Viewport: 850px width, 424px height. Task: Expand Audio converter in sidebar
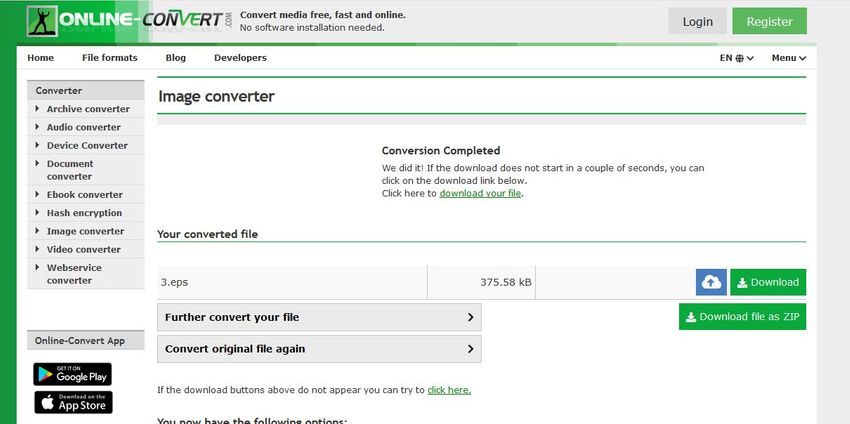click(83, 127)
